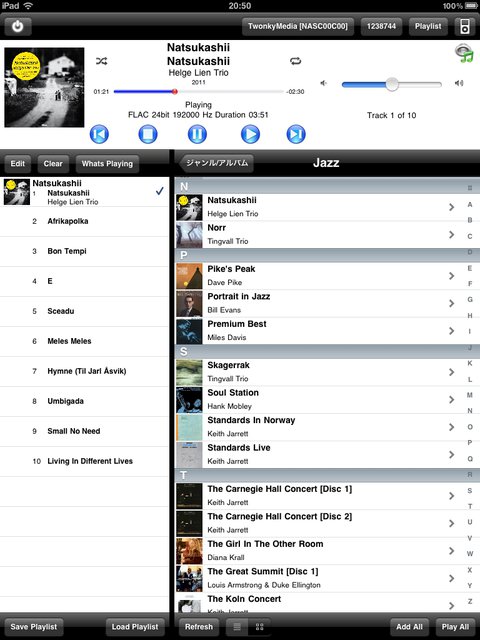Select track Meles Meles in playlist
The width and height of the screenshot is (480, 640).
84,341
